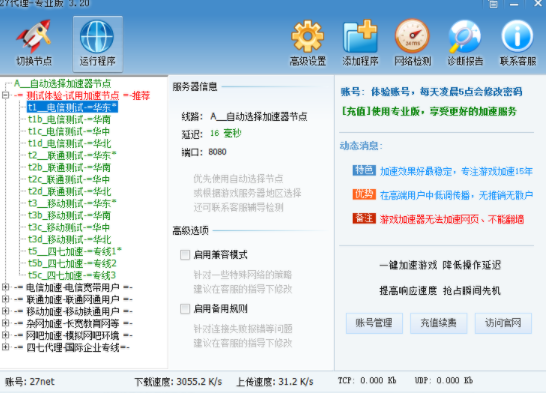Select A__自动选择加速器节点 tree node

coord(63,84)
